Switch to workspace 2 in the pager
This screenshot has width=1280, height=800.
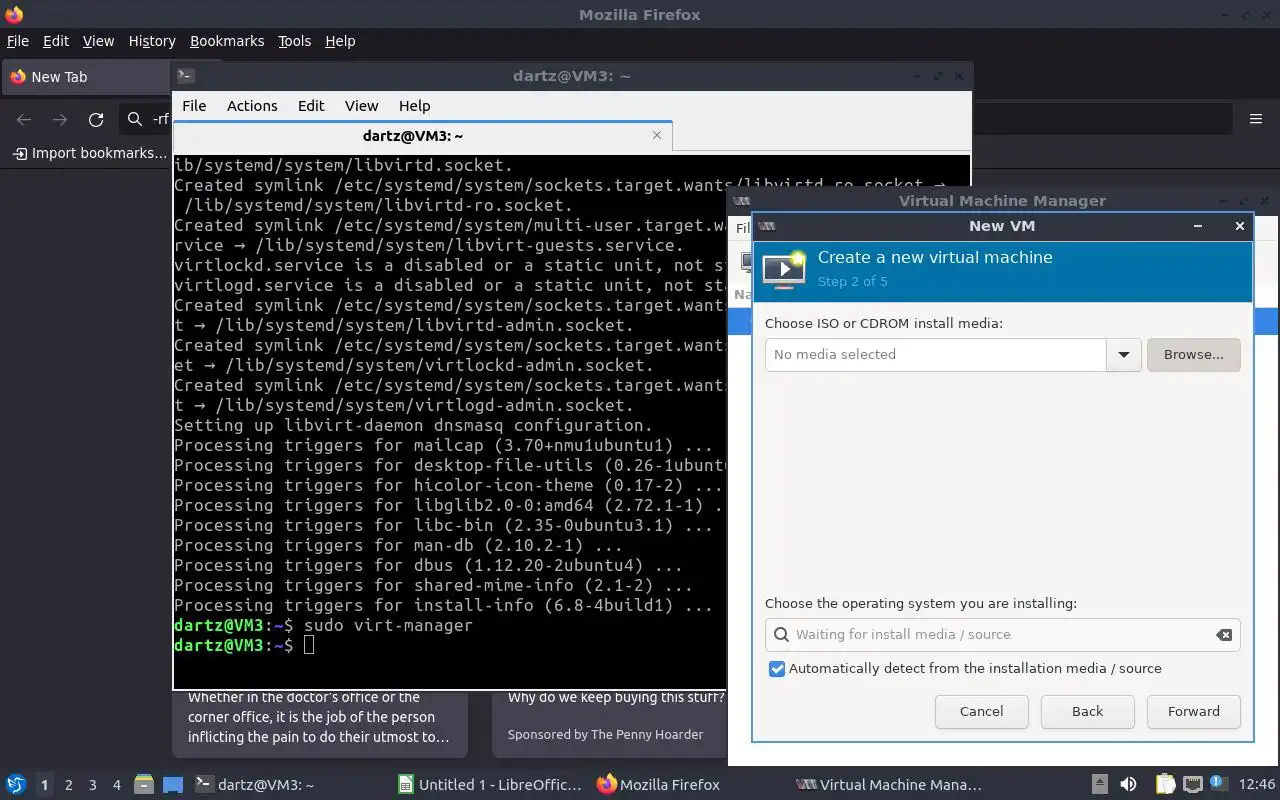[x=69, y=785]
